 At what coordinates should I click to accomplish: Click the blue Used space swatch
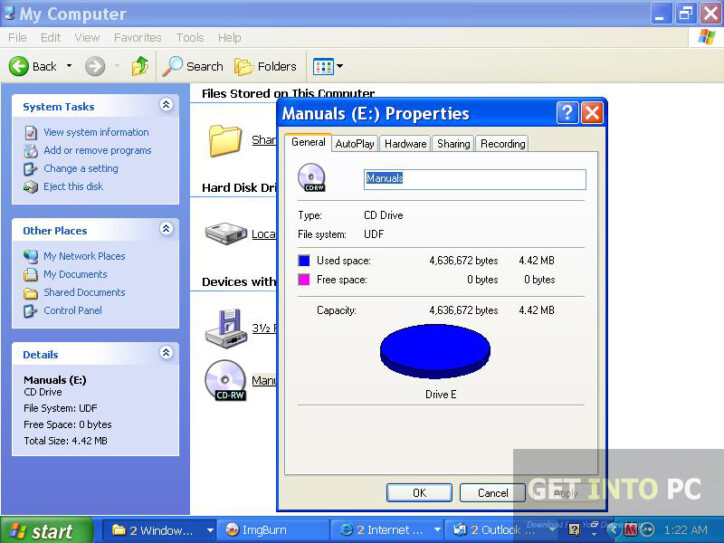(304, 260)
